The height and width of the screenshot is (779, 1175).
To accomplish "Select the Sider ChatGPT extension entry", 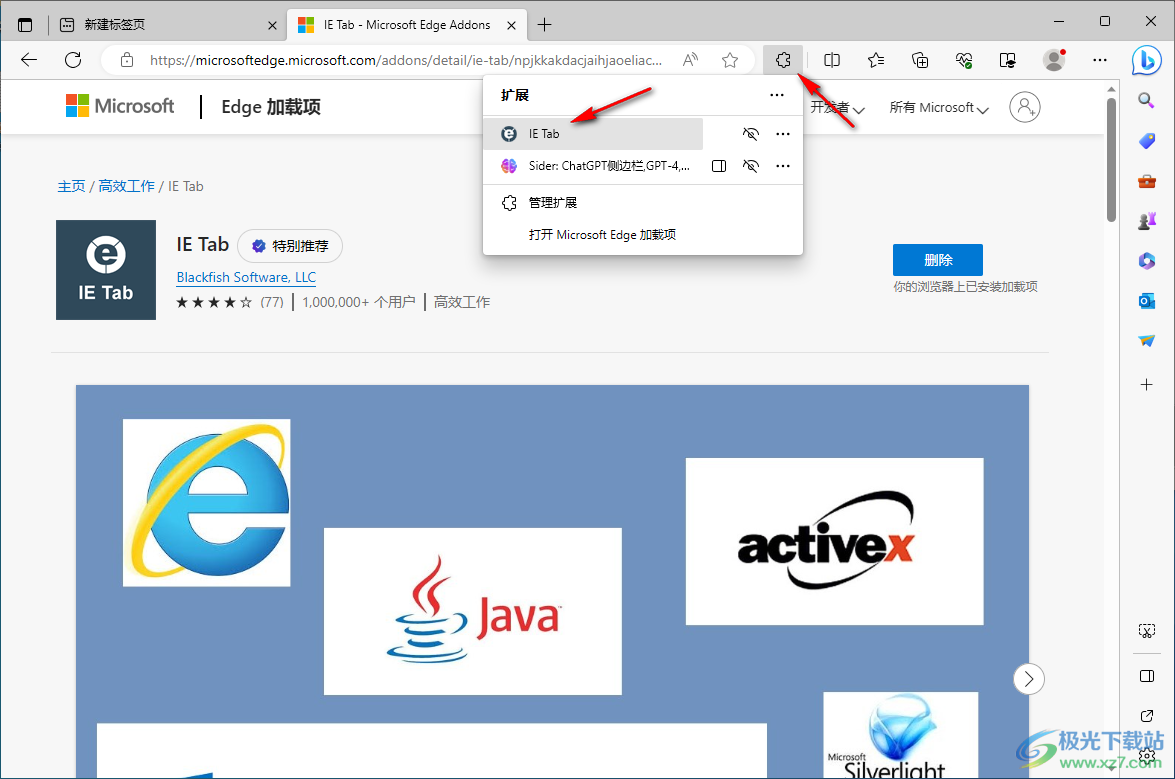I will 593,166.
